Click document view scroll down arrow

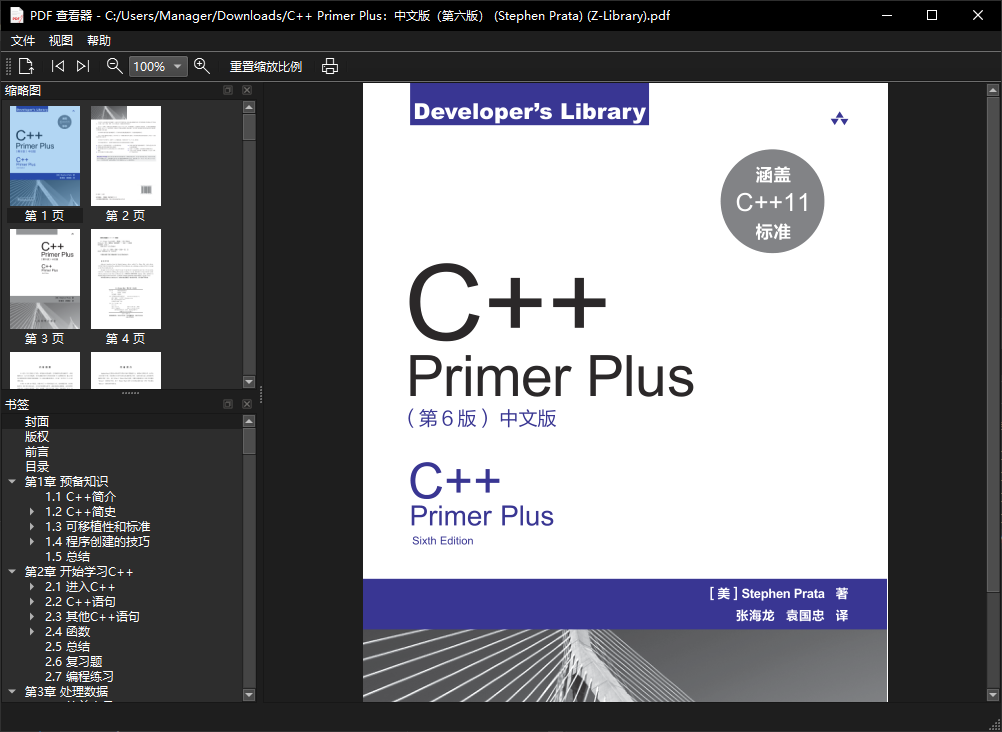(992, 695)
